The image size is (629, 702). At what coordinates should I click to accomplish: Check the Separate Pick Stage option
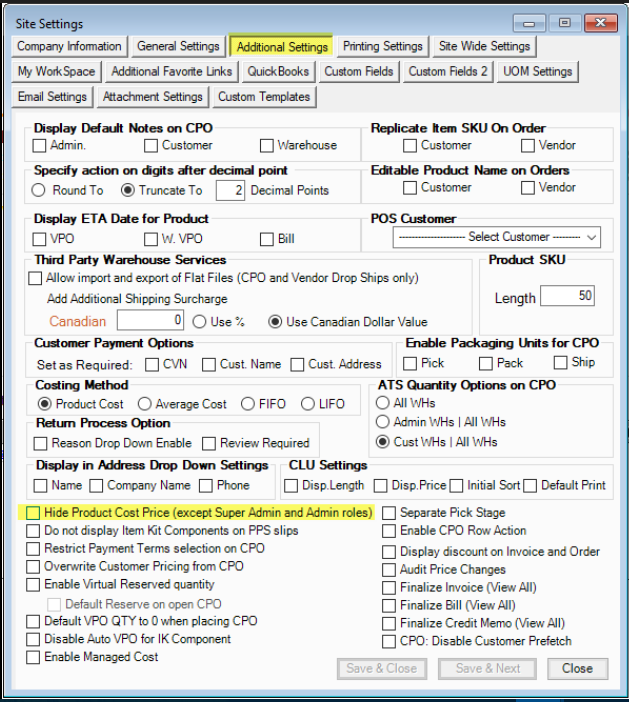389,513
